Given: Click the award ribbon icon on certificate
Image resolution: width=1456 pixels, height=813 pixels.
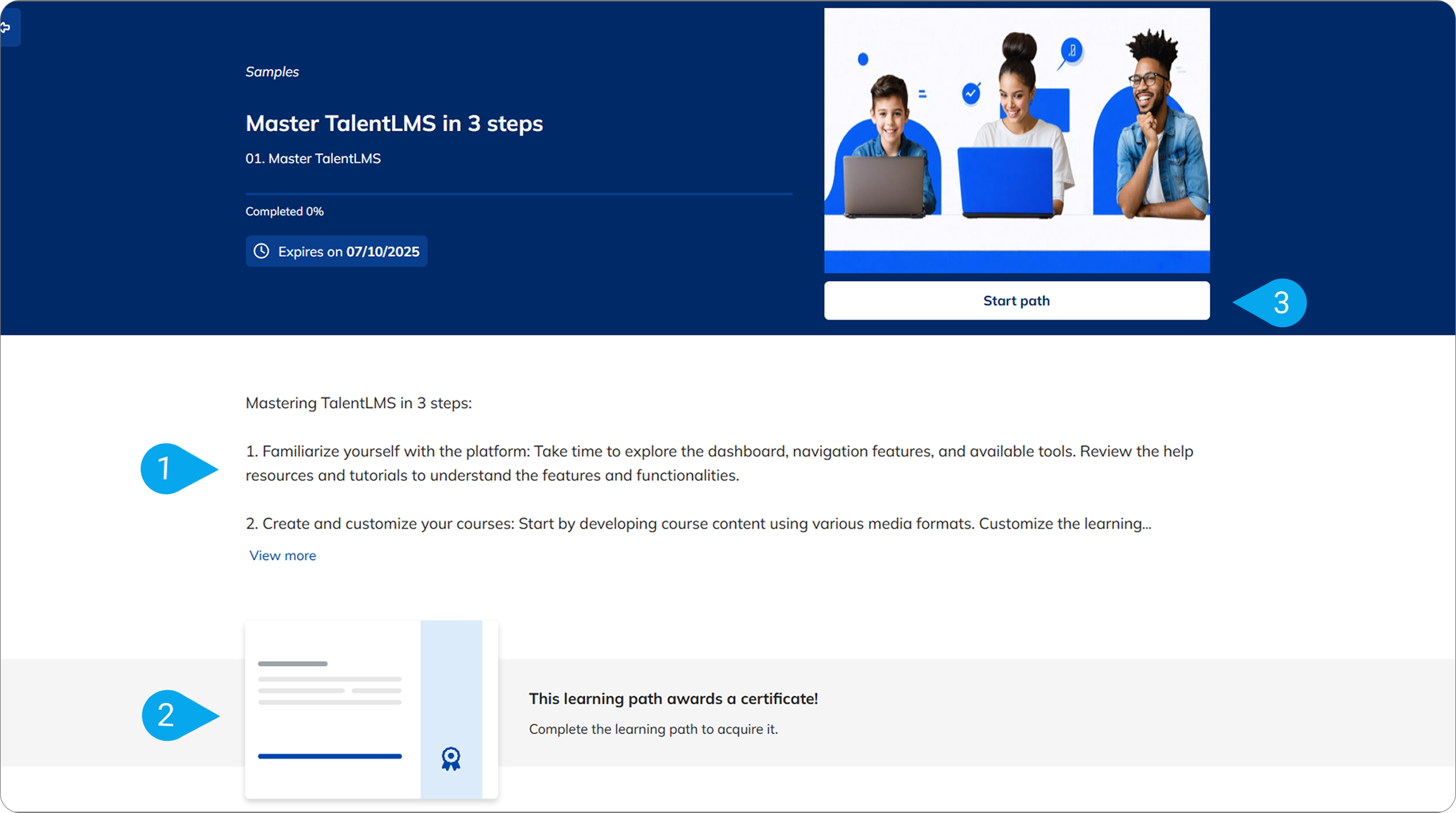Looking at the screenshot, I should [x=450, y=758].
